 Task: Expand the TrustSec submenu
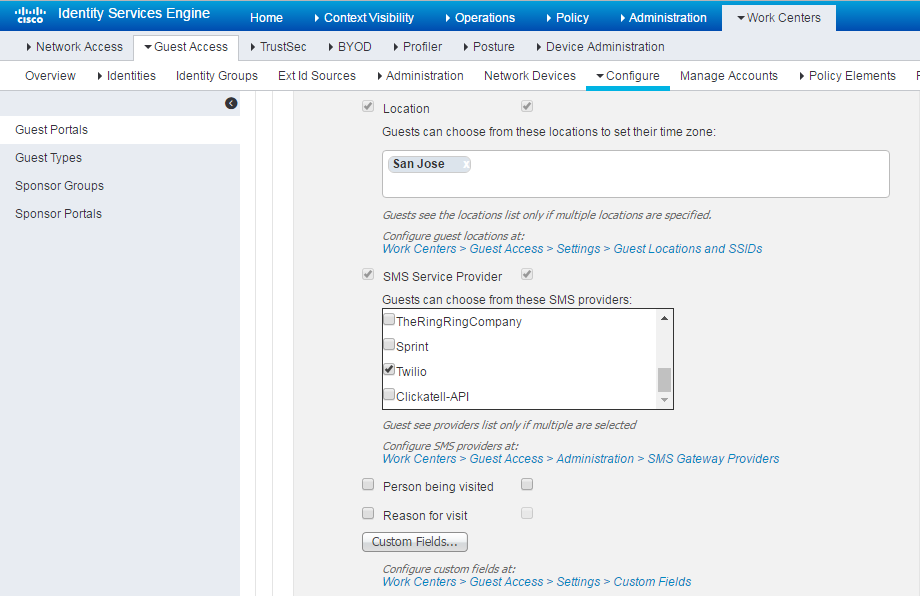(278, 46)
